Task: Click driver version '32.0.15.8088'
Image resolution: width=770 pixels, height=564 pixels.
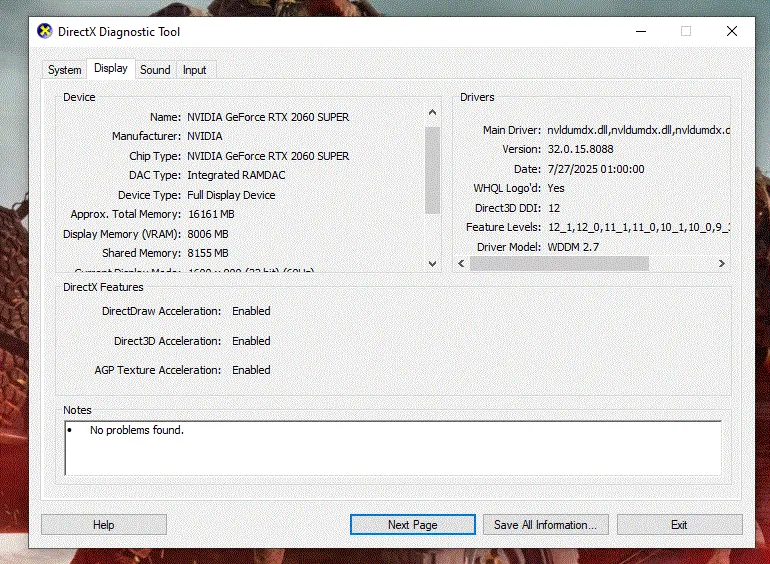Action: [580, 149]
